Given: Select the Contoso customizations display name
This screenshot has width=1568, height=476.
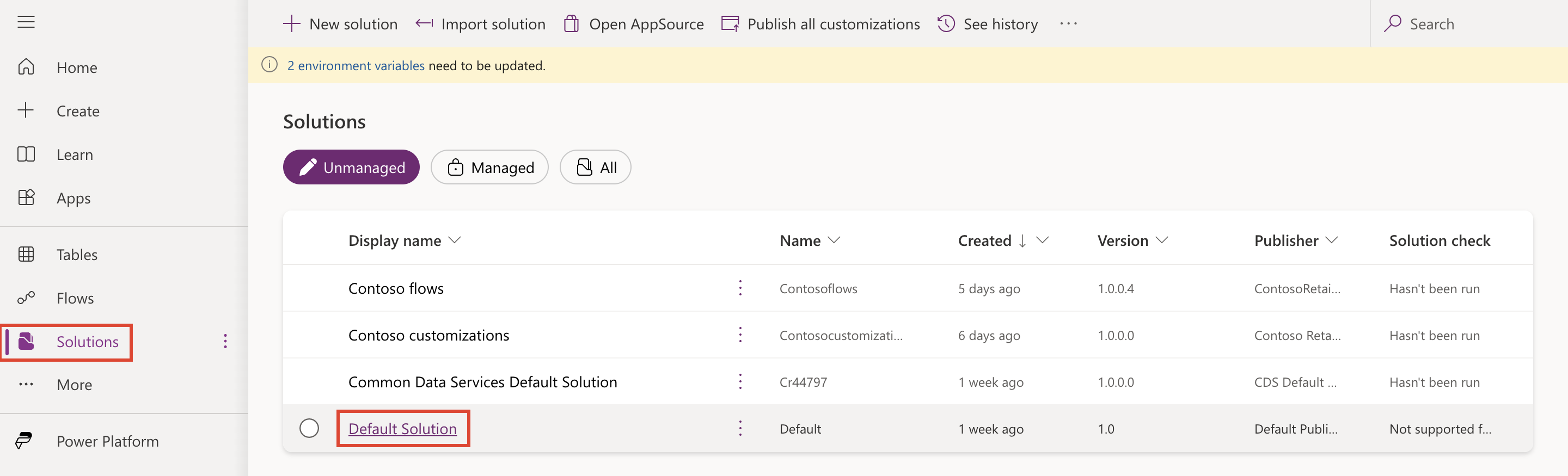Looking at the screenshot, I should (x=428, y=335).
